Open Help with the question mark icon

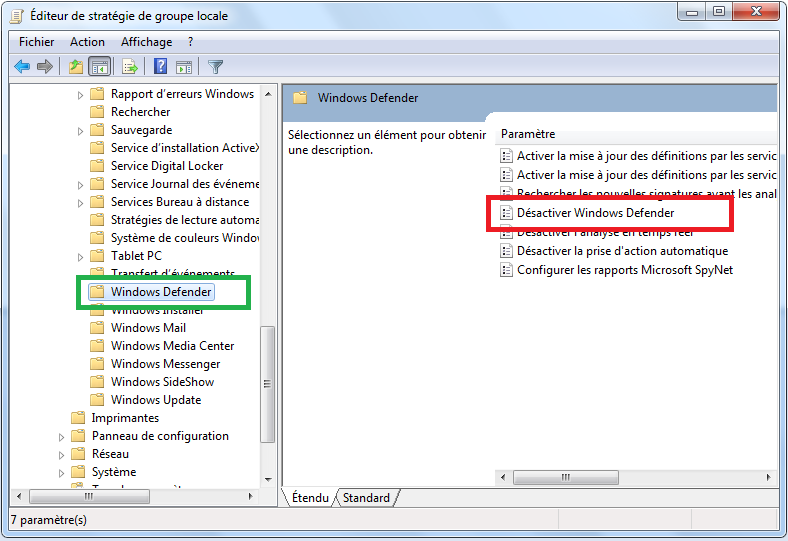[160, 67]
